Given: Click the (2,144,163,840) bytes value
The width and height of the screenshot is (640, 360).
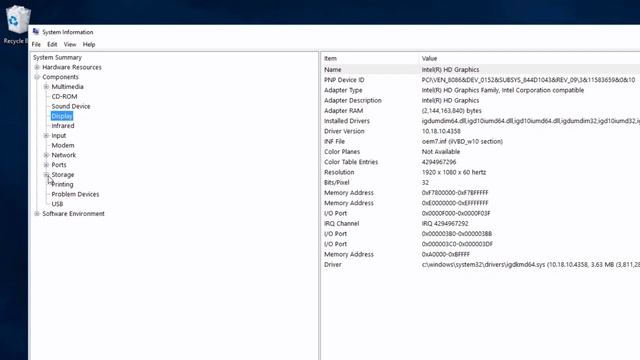Looking at the screenshot, I should (x=452, y=111).
